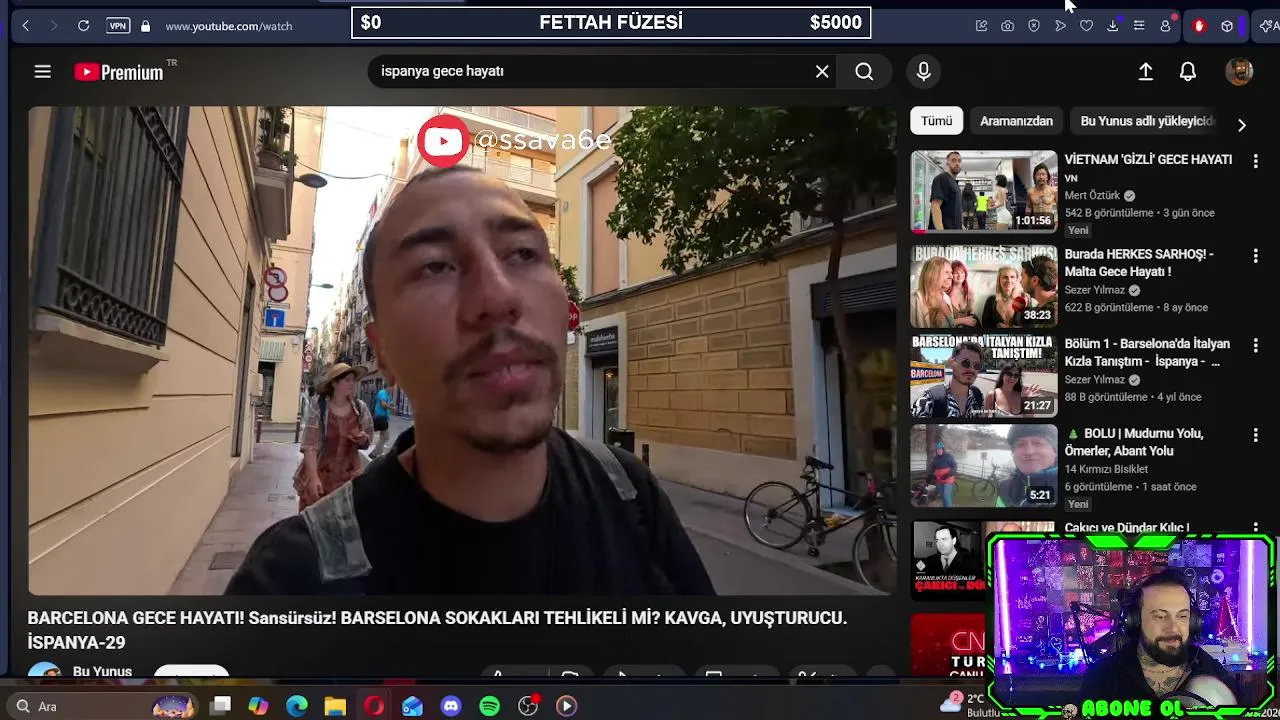
Task: Open thumbnail of 'Burada HERKES SARHOŞ!' video
Action: pos(984,286)
